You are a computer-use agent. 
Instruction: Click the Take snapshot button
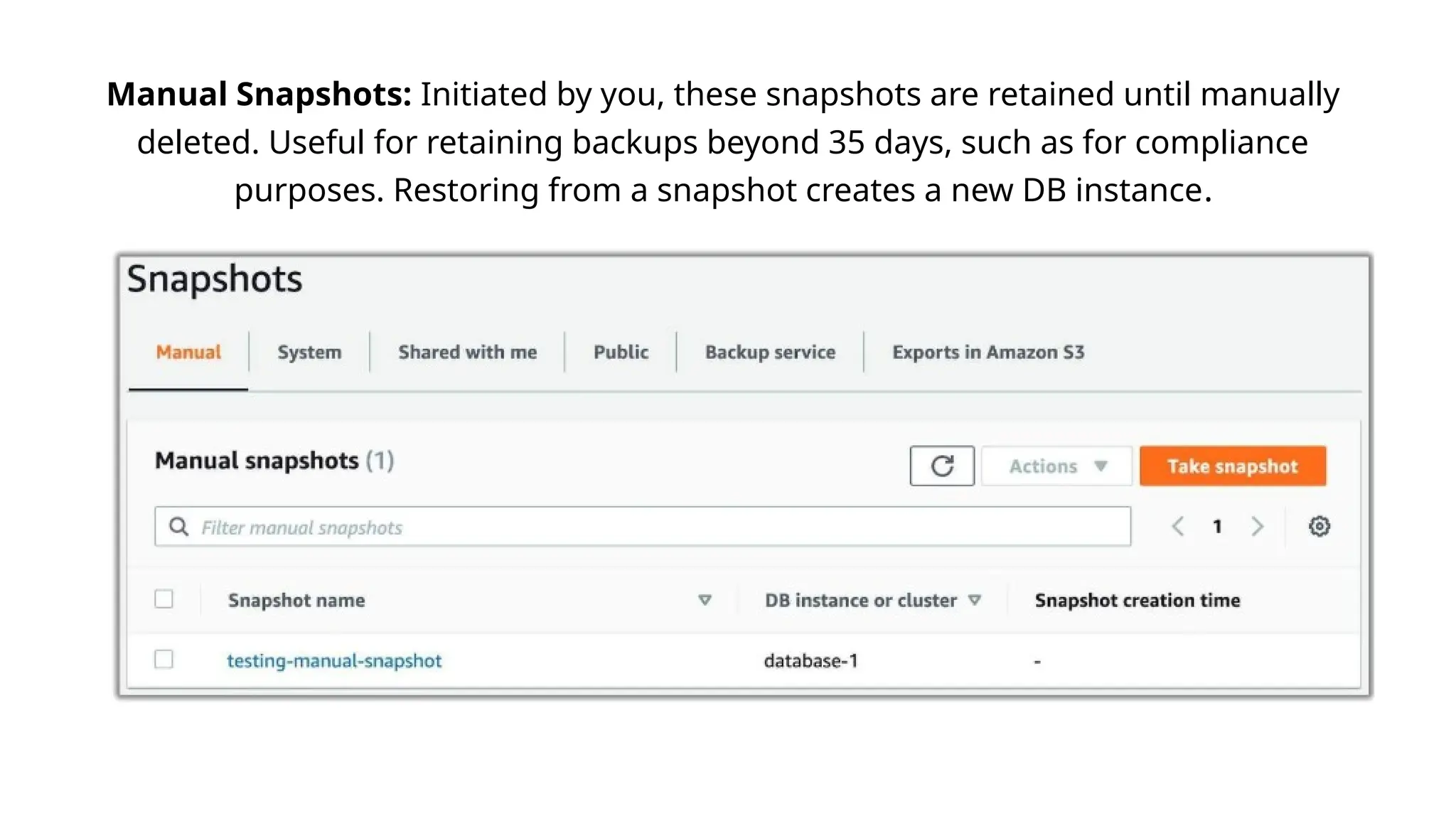click(x=1232, y=466)
